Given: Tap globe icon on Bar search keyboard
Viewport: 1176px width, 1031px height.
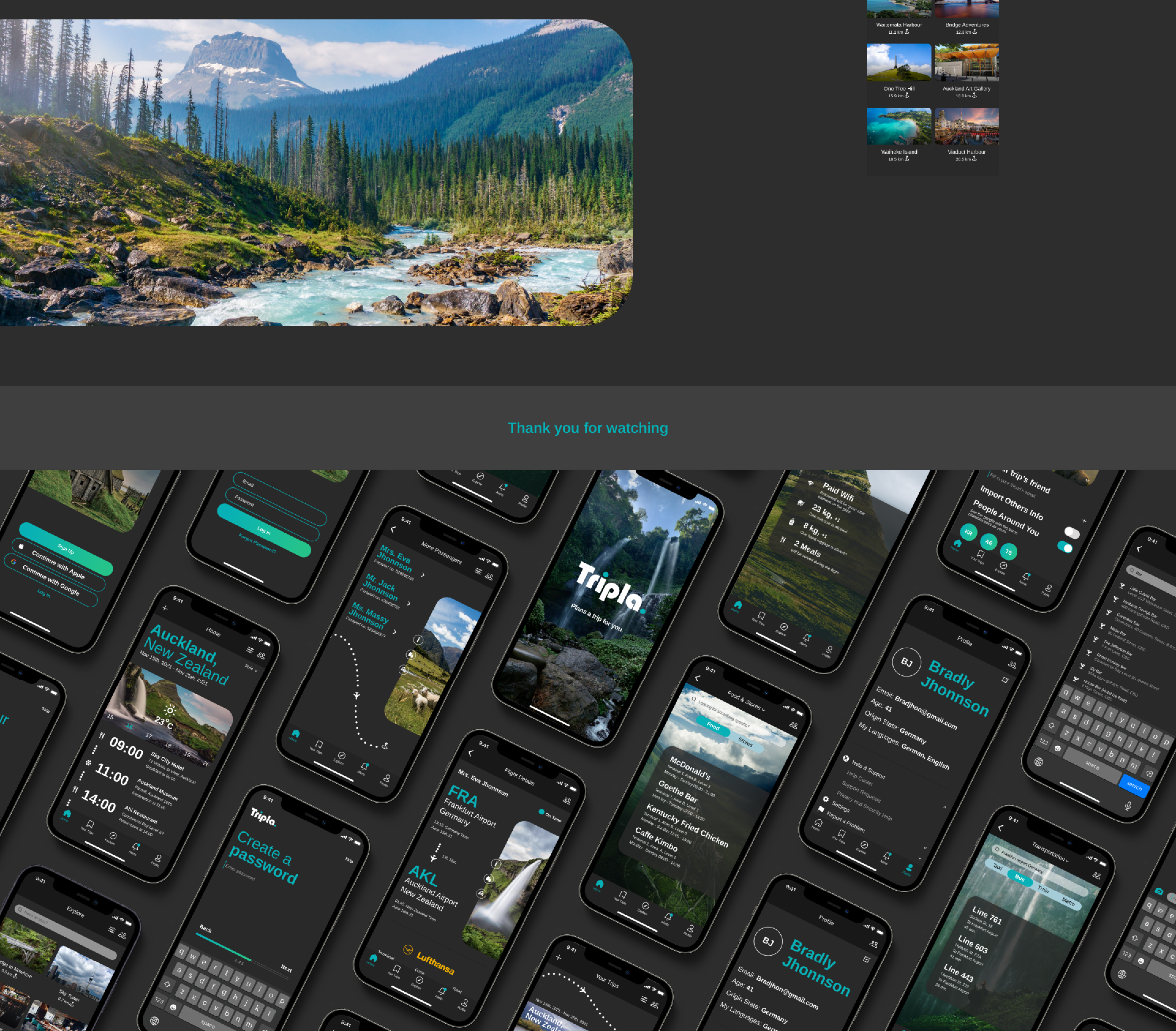Looking at the screenshot, I should point(1038,762).
